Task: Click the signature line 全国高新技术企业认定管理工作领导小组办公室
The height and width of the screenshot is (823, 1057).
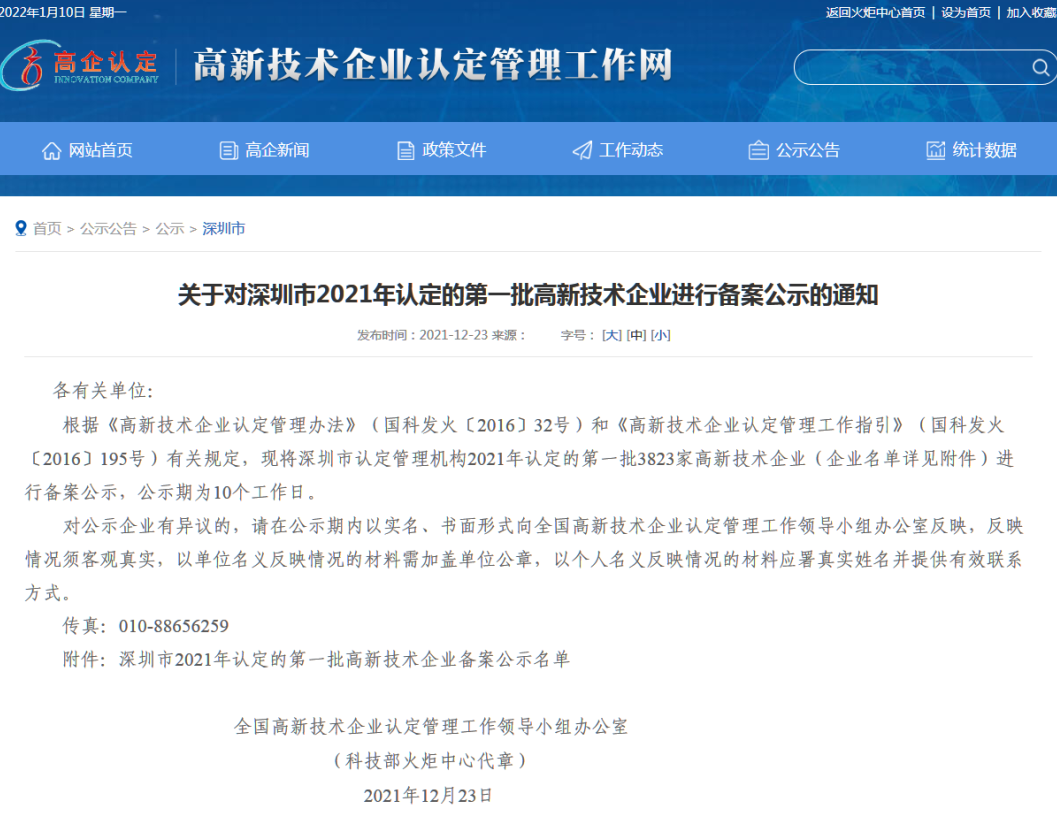Action: point(431,727)
